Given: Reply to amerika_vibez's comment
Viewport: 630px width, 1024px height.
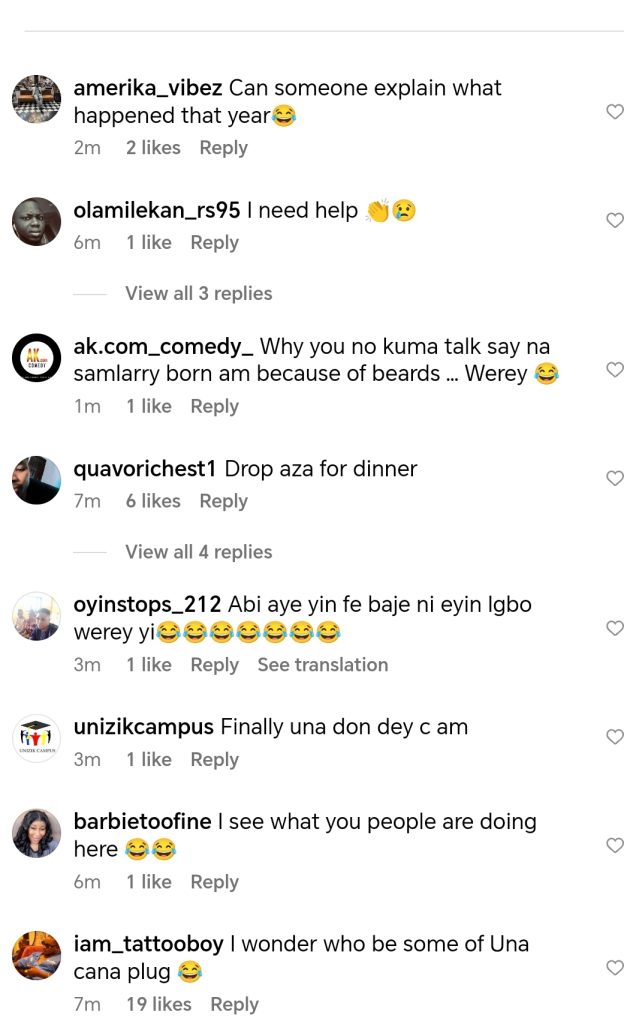Looking at the screenshot, I should point(223,148).
